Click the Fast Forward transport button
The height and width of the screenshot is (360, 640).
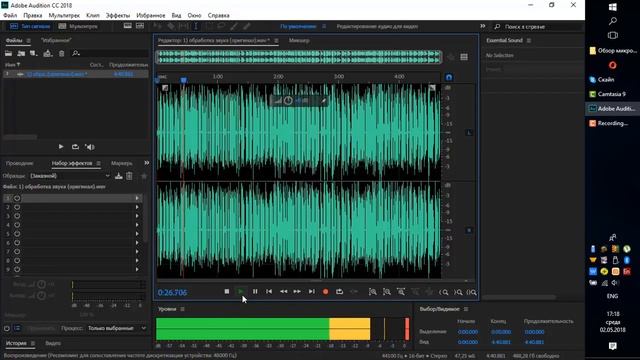click(297, 291)
